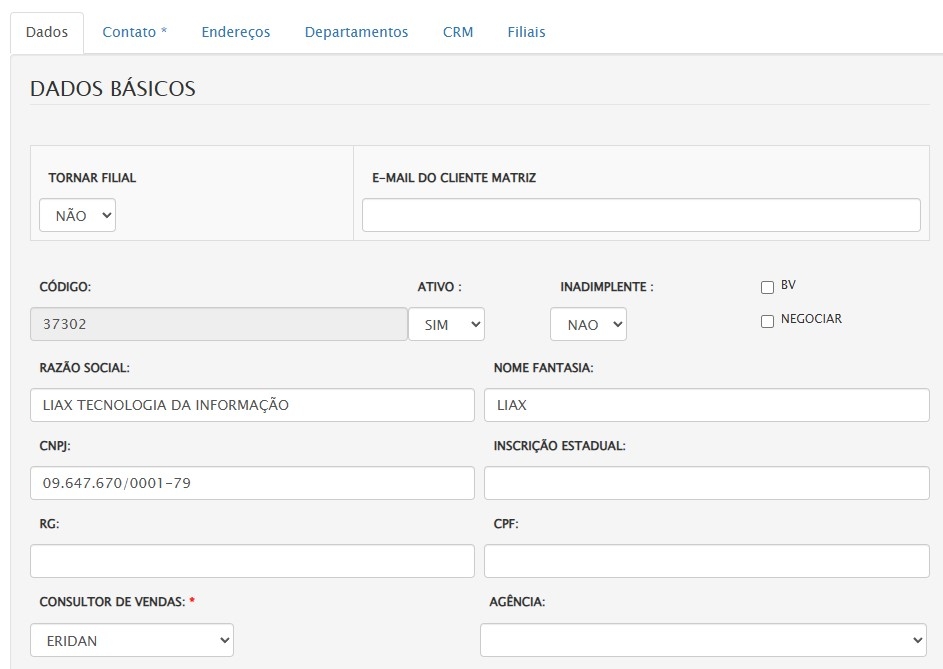The height and width of the screenshot is (669, 943).
Task: Tick the Negociar checkbox
Action: 768,322
